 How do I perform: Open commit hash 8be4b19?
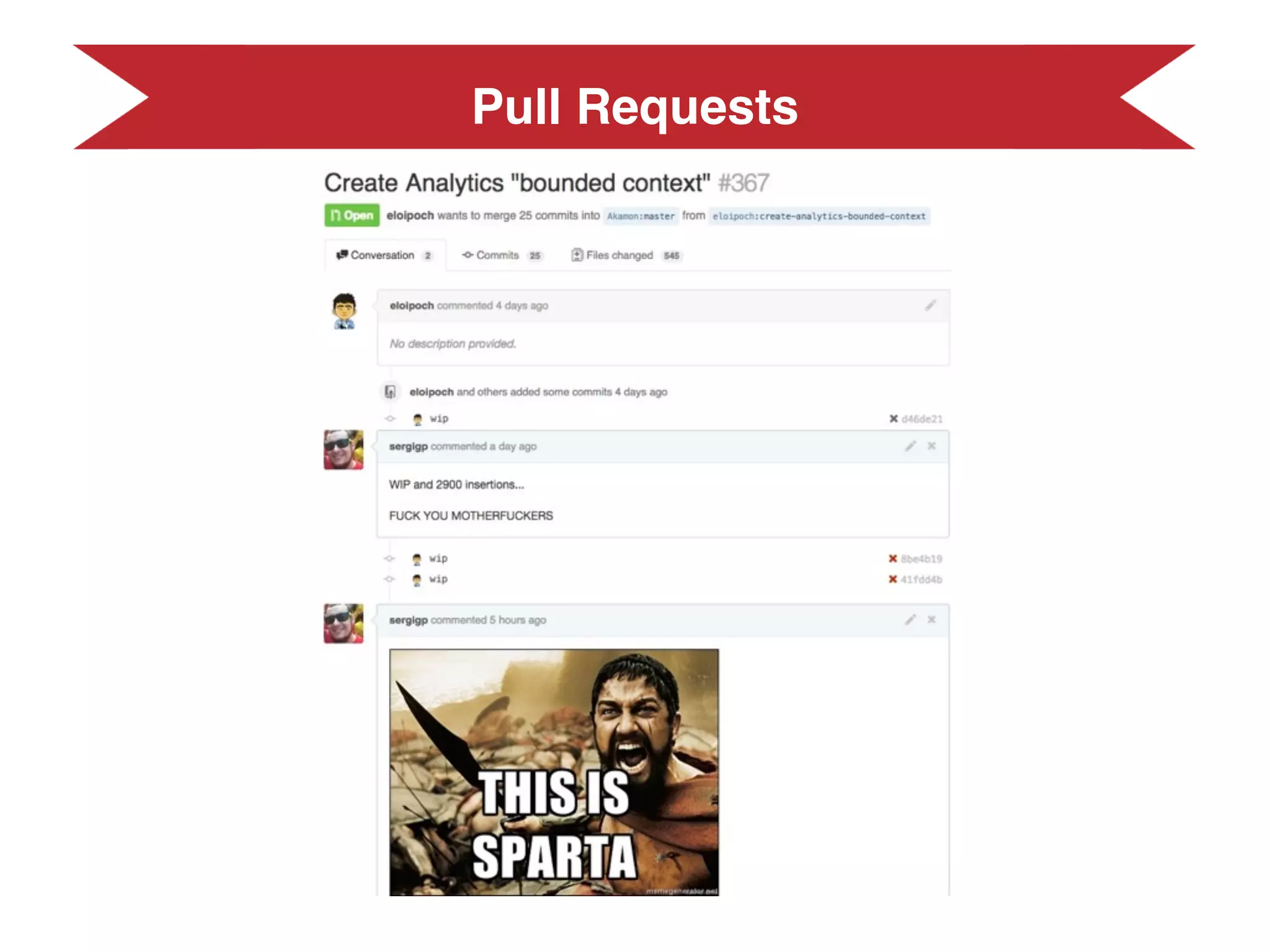921,559
